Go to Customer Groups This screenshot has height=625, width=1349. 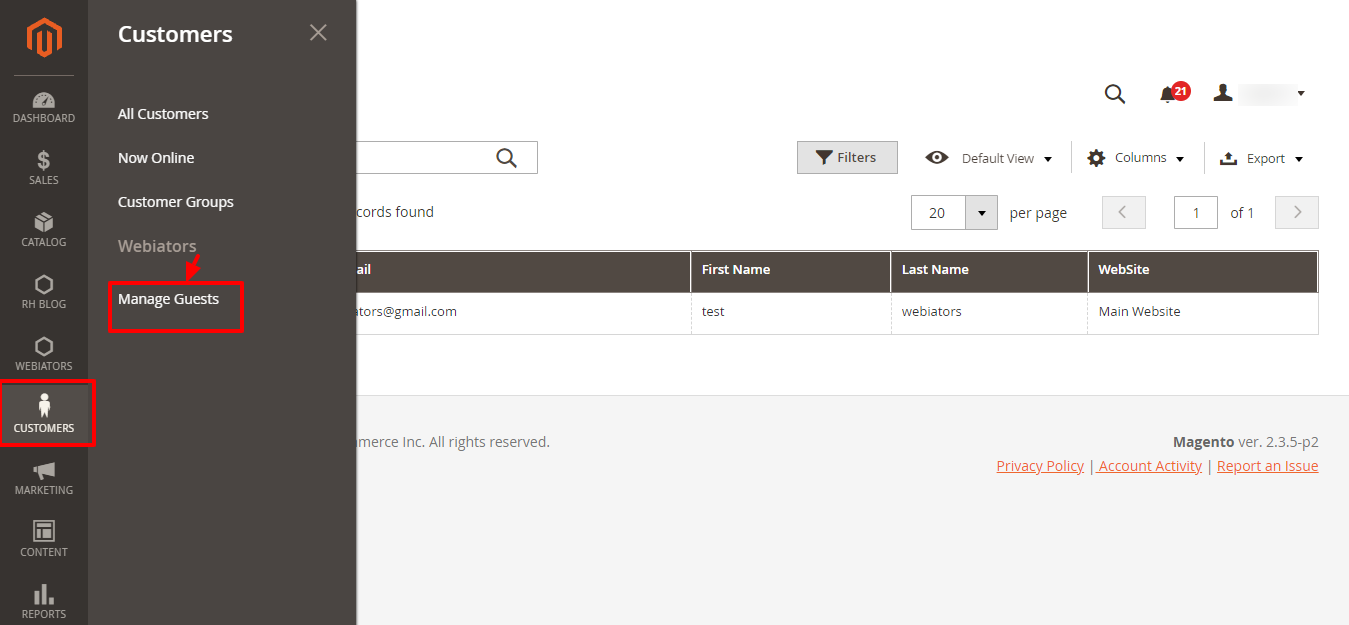point(176,202)
